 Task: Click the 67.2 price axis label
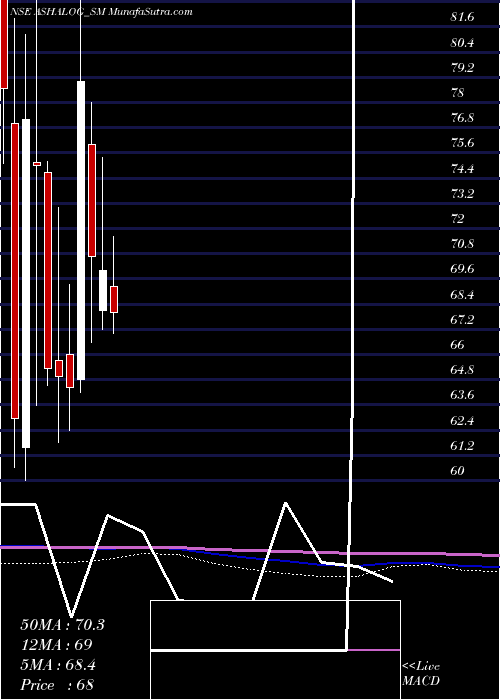pyautogui.click(x=462, y=320)
